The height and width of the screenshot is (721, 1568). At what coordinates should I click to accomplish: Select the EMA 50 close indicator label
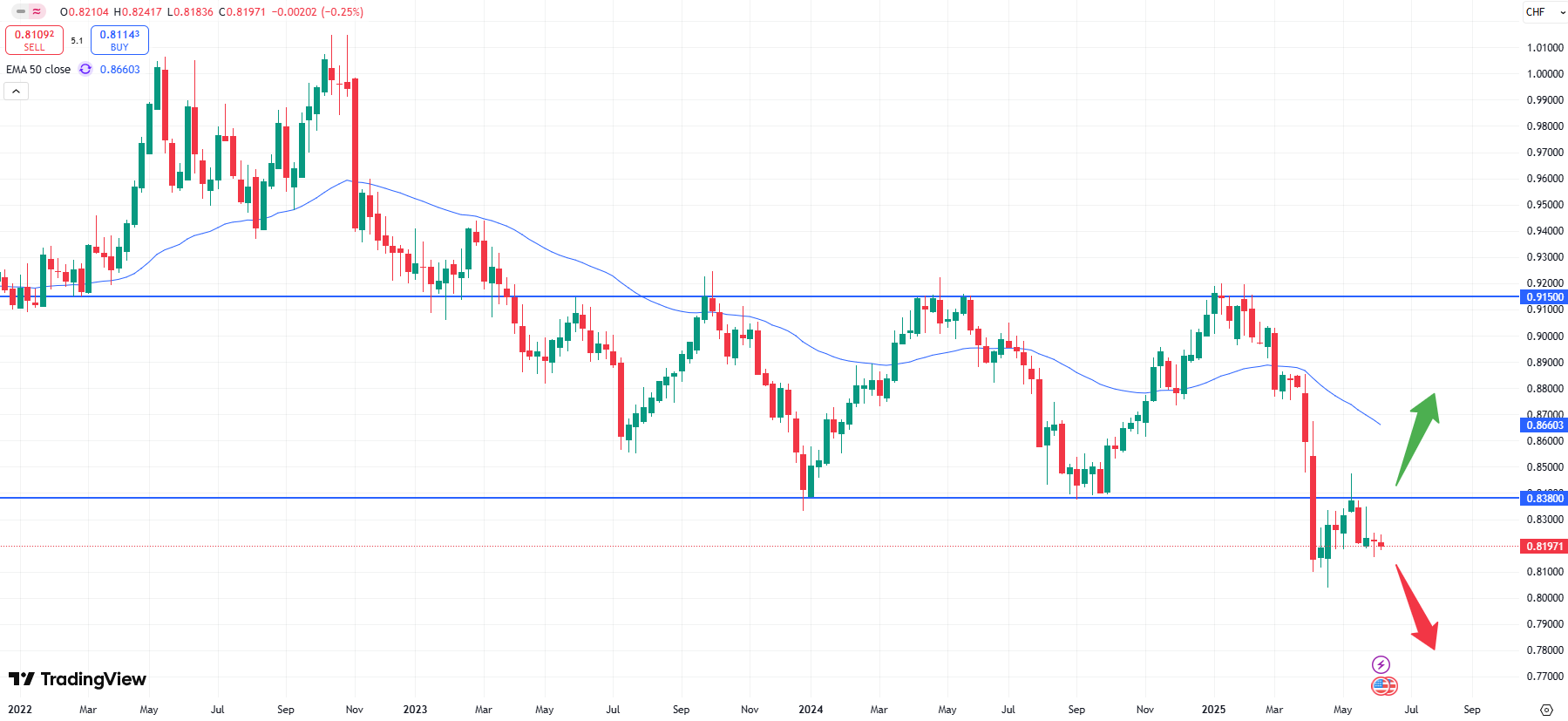point(38,70)
